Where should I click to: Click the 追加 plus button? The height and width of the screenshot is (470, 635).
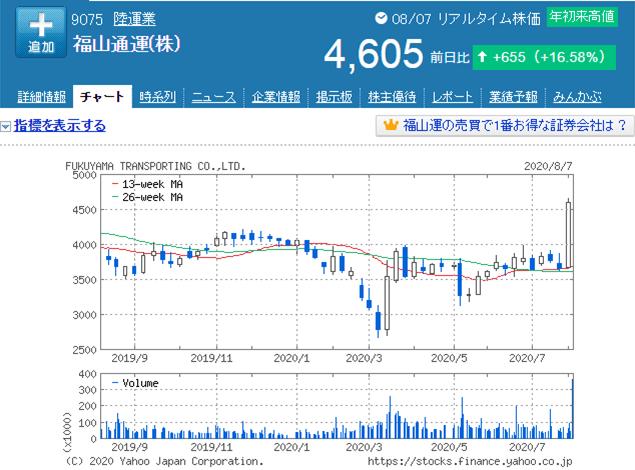41,32
